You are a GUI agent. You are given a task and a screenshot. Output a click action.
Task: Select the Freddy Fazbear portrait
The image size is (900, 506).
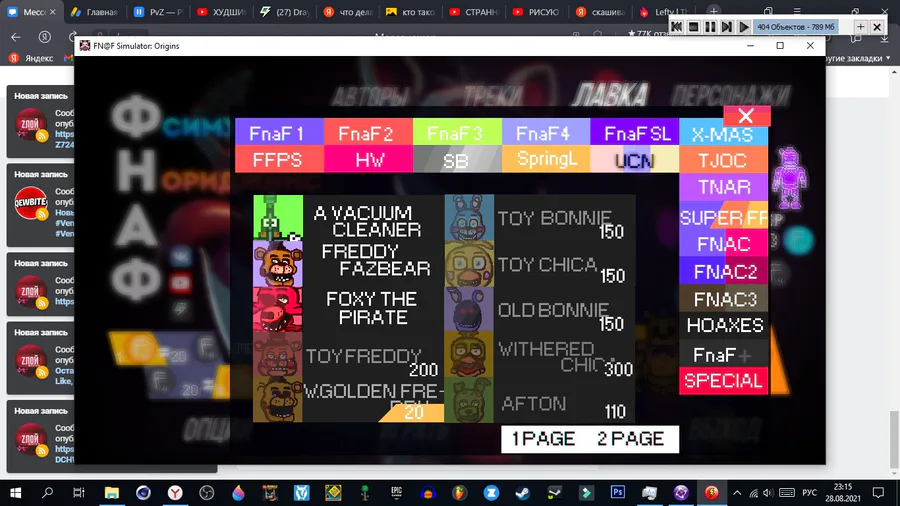[278, 263]
